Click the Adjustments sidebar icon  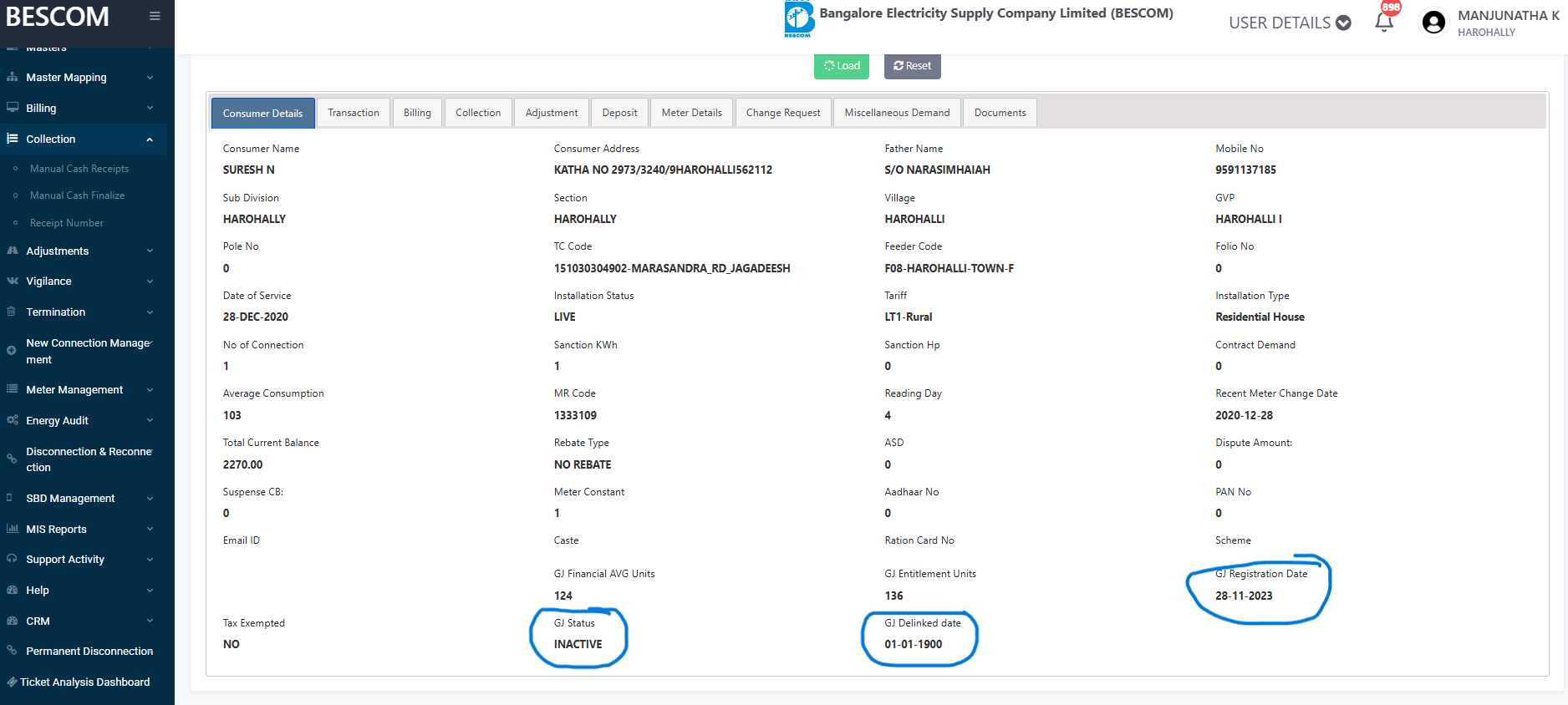(13, 251)
